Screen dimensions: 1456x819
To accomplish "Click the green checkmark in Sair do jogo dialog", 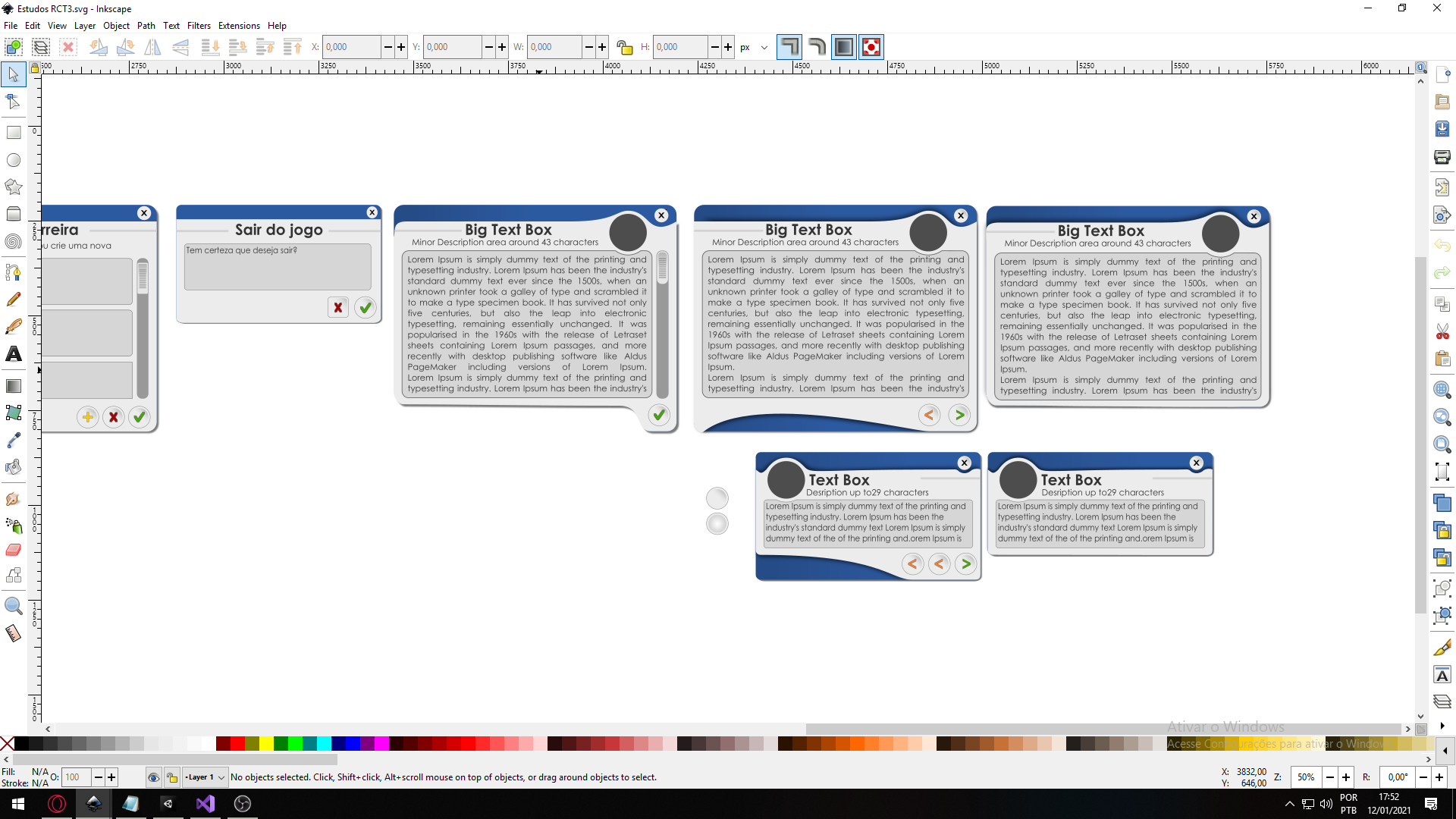I will pos(366,308).
